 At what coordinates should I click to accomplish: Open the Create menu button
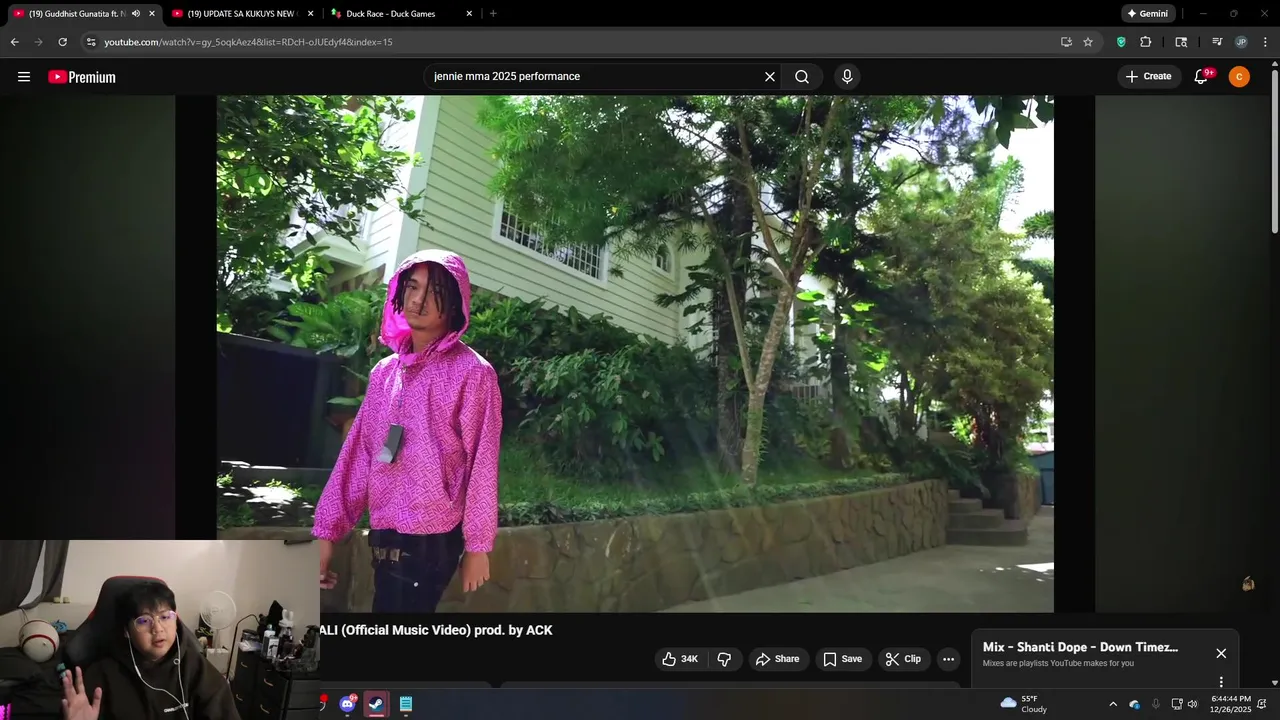1148,77
